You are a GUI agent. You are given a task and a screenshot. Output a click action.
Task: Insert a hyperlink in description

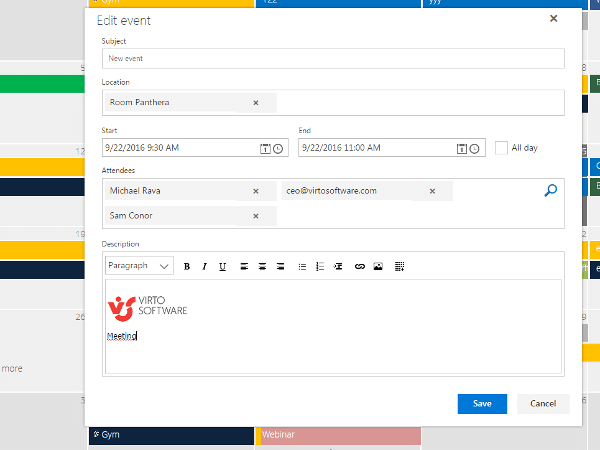pyautogui.click(x=360, y=266)
